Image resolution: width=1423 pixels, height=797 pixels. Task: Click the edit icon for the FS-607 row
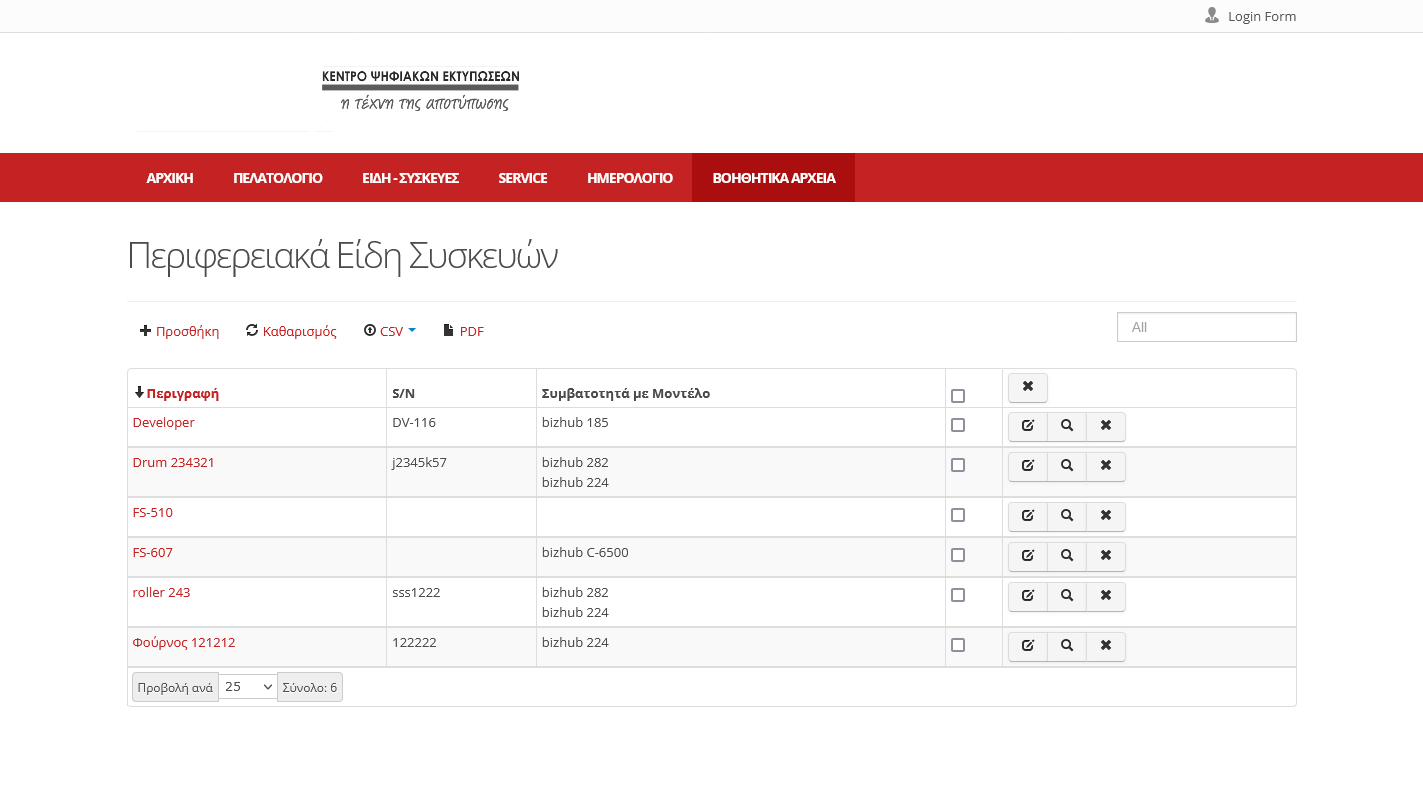1027,556
